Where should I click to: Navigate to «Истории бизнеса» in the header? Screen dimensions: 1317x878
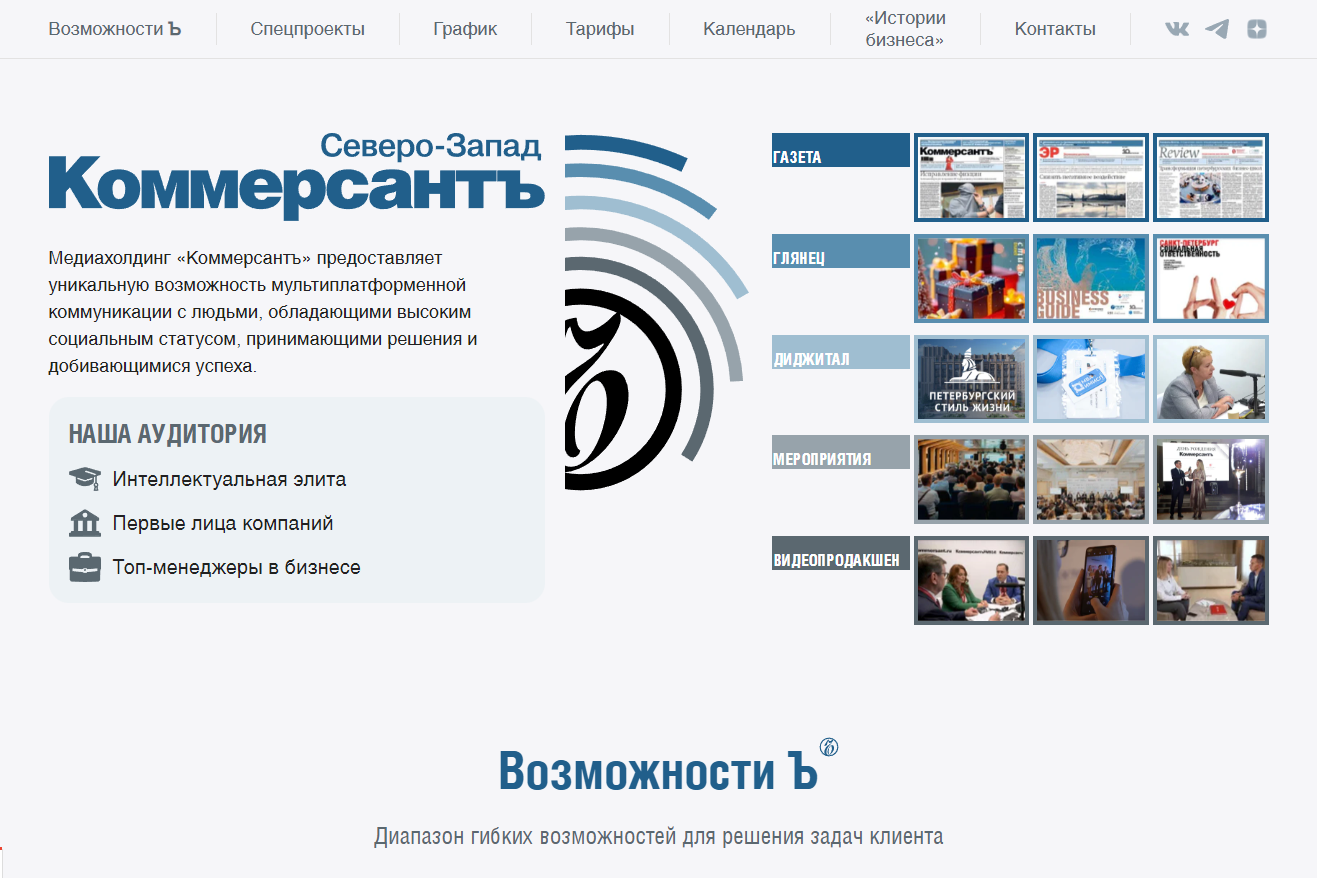[903, 28]
